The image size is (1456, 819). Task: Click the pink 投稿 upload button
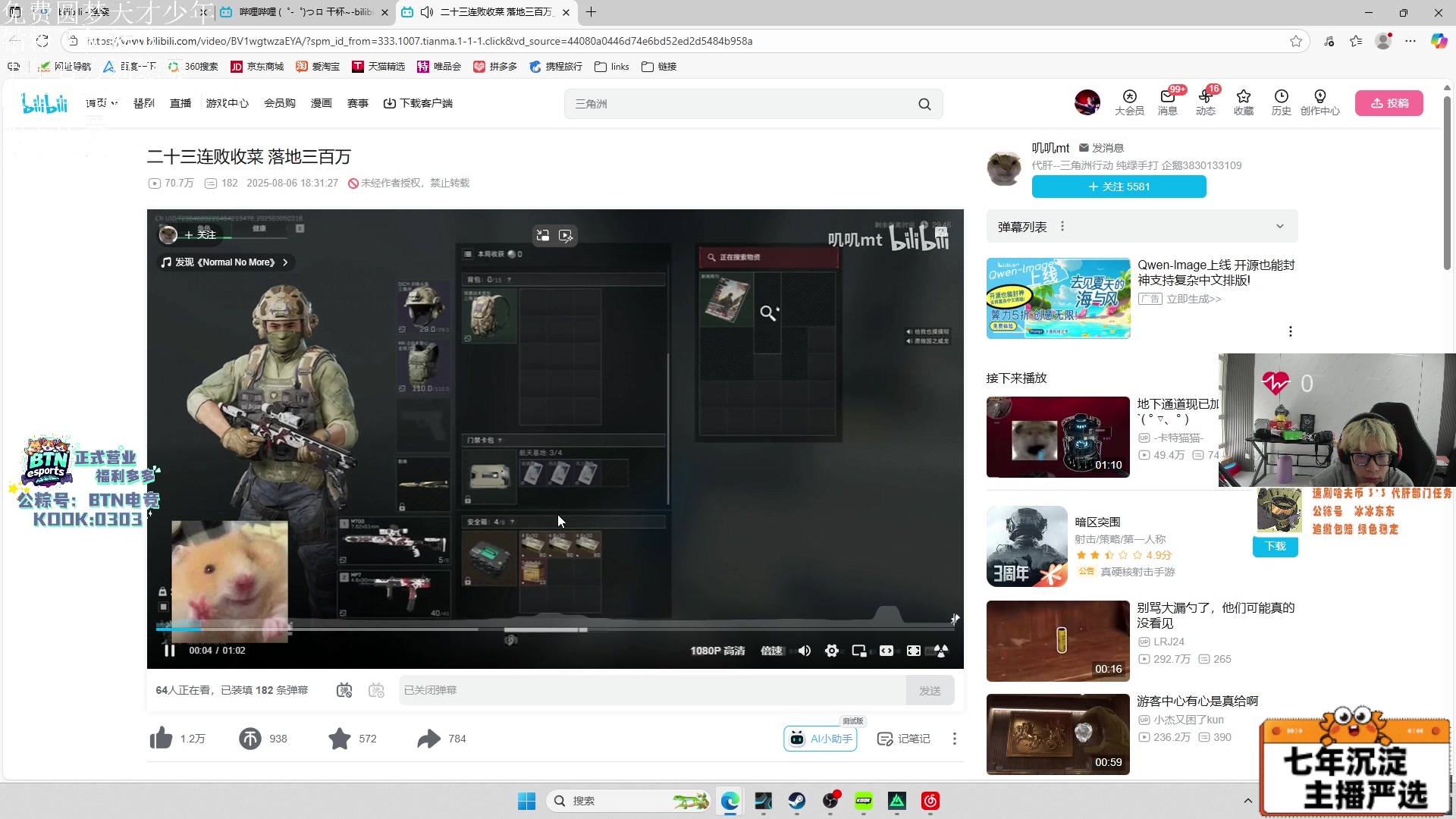pos(1389,103)
